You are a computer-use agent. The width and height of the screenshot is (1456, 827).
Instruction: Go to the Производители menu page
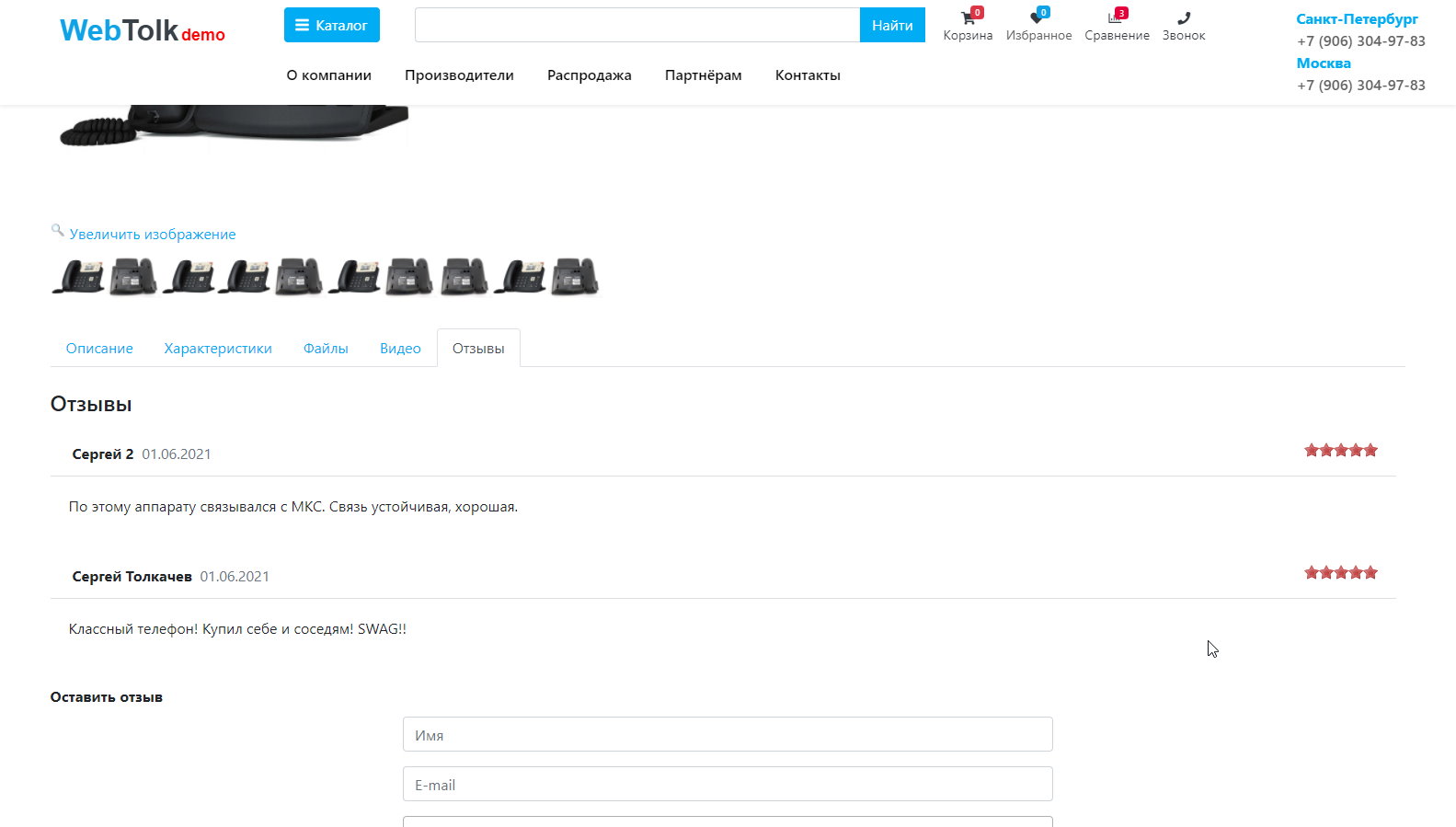(459, 75)
